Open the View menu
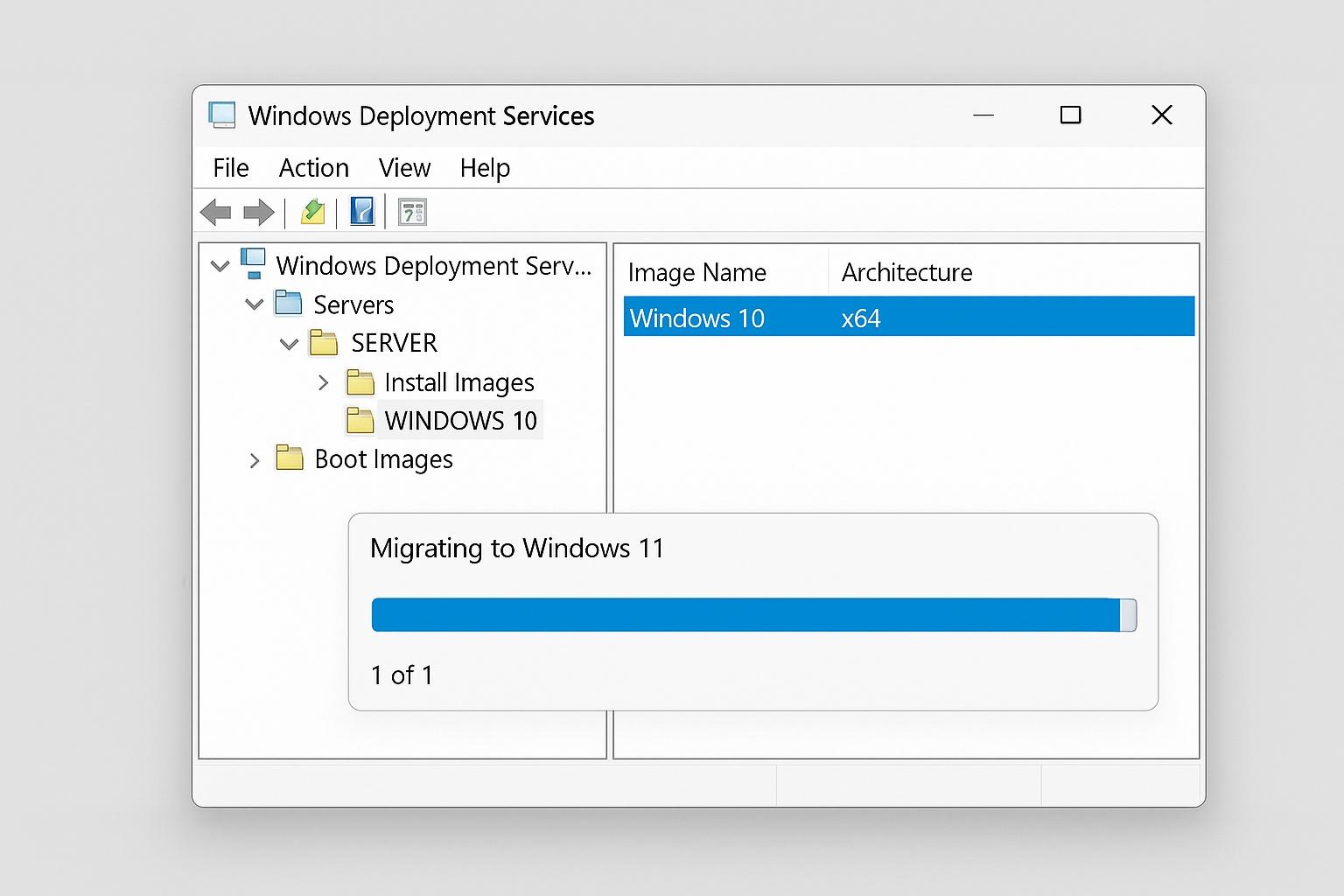Image resolution: width=1344 pixels, height=896 pixels. pyautogui.click(x=404, y=168)
